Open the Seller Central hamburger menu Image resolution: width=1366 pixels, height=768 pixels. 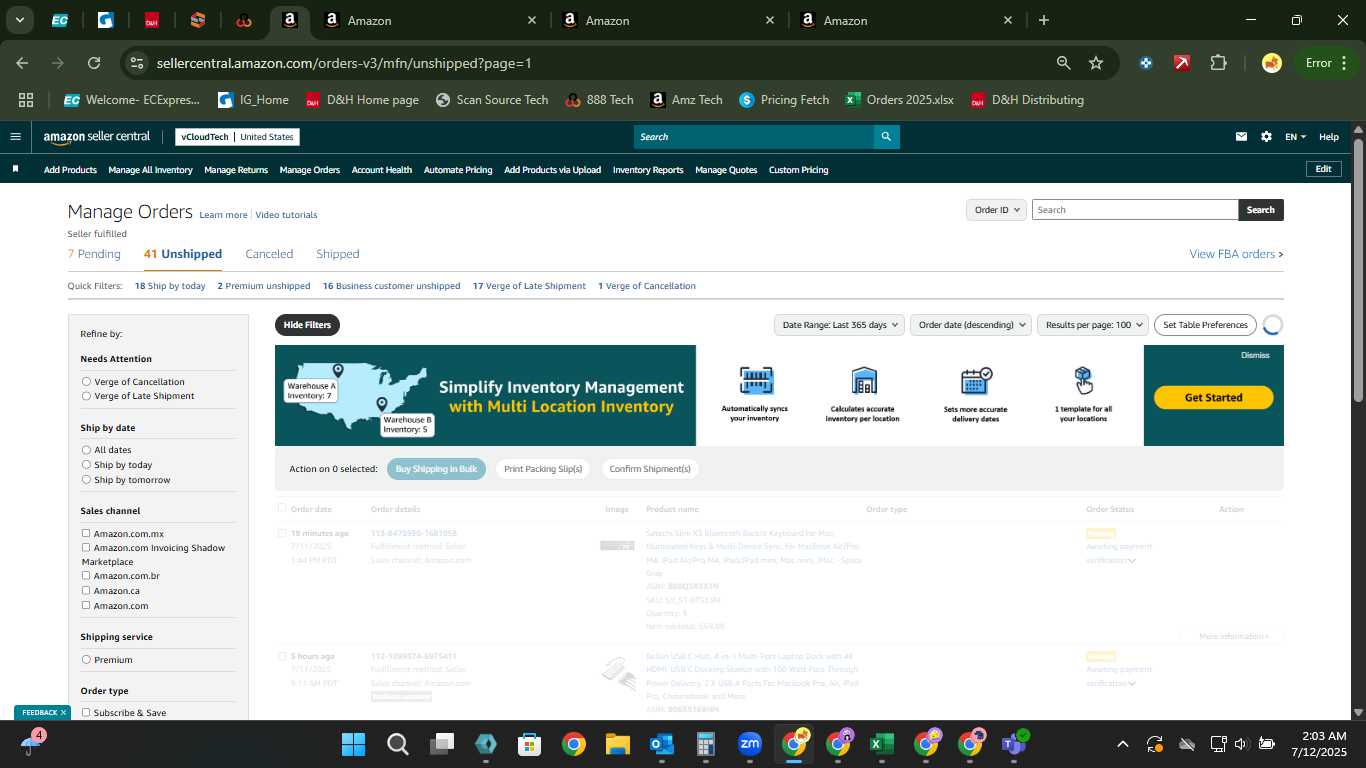pyautogui.click(x=15, y=137)
